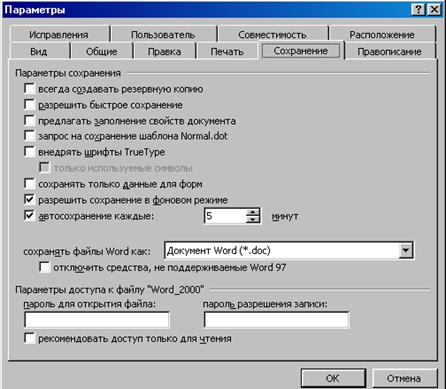Image resolution: width=446 pixels, height=389 pixels.
Task: Switch to the Вид tab
Action: (x=38, y=51)
